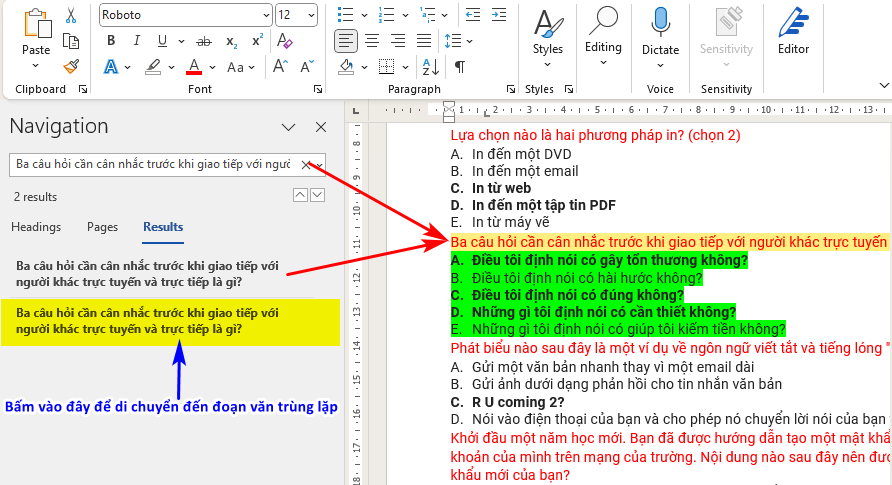Image resolution: width=892 pixels, height=485 pixels.
Task: Apply Text Effects with the blue A
Action: pyautogui.click(x=111, y=67)
